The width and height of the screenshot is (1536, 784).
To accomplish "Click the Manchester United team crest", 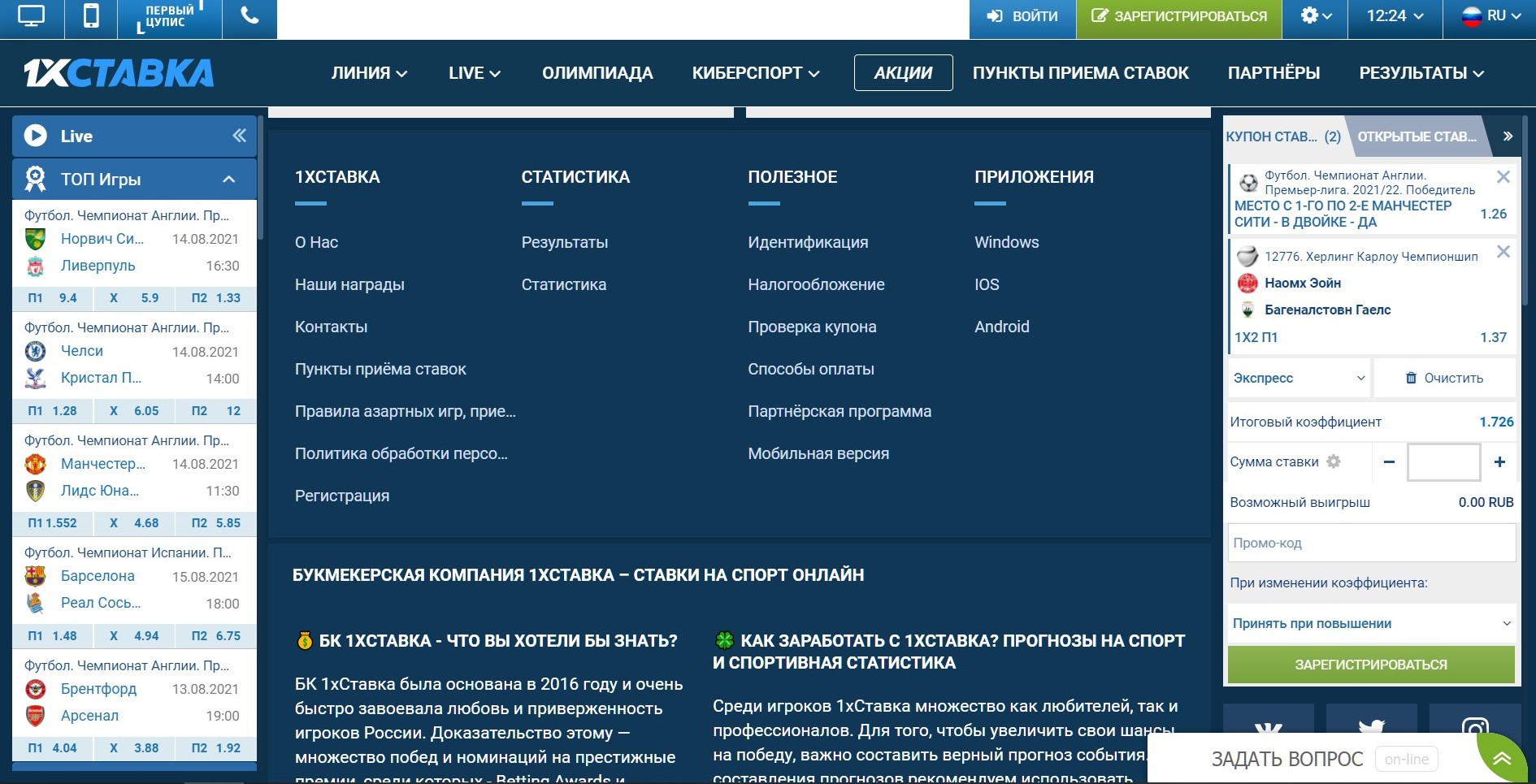I will point(35,464).
